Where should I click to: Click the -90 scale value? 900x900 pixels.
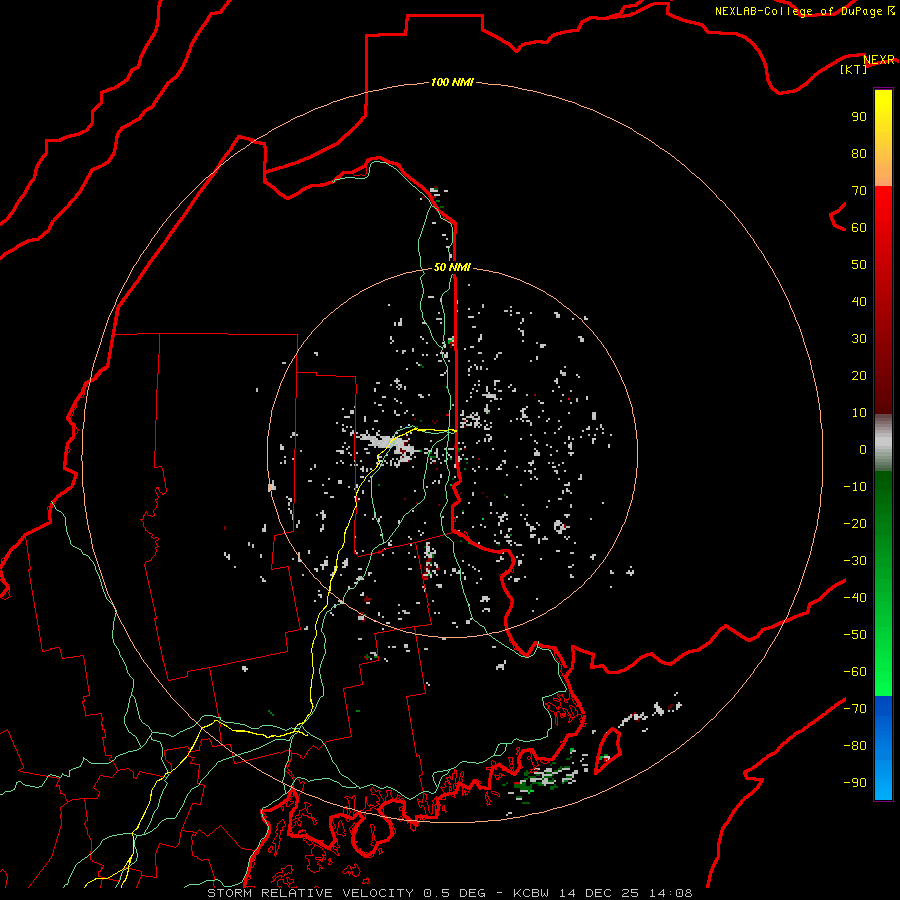click(855, 782)
